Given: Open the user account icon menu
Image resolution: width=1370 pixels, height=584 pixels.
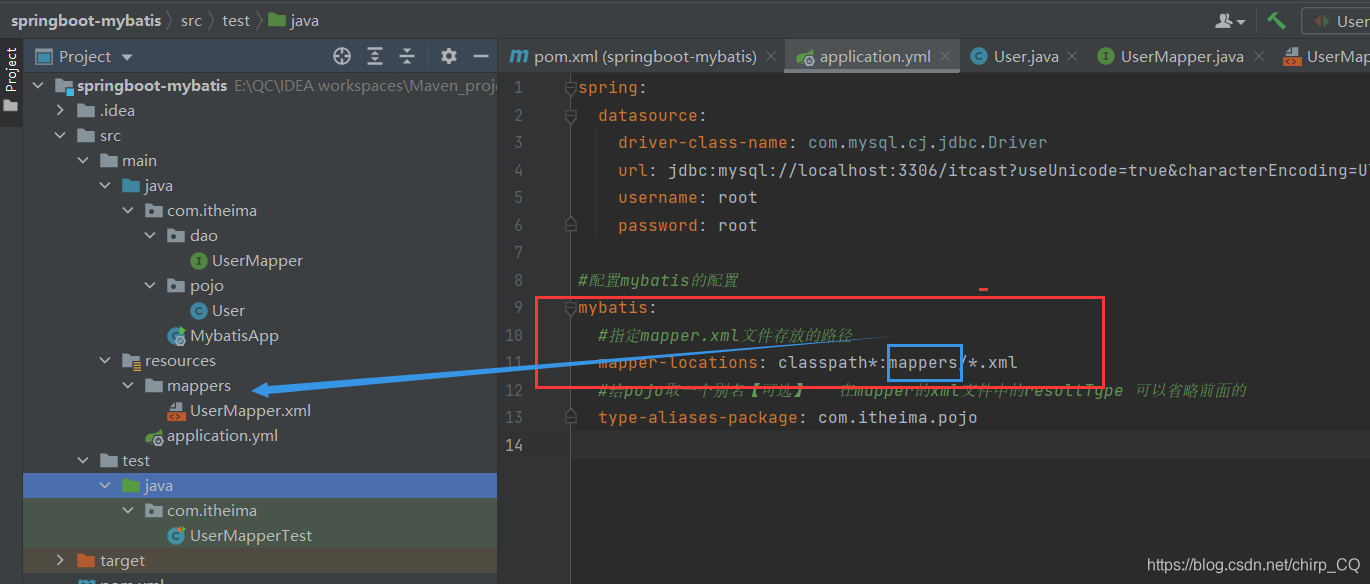Looking at the screenshot, I should coord(1230,21).
